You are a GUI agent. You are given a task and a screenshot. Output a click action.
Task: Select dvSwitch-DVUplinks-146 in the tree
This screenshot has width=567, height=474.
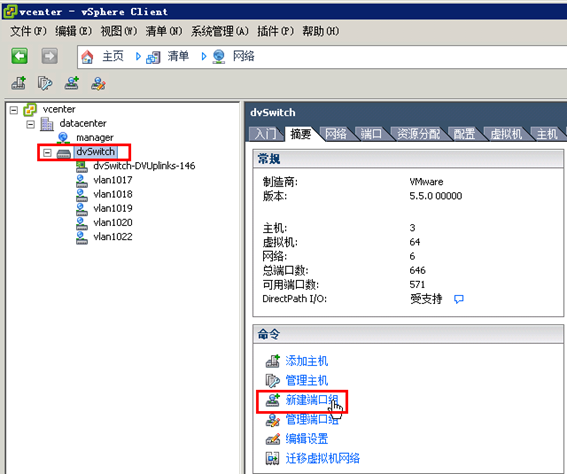[x=144, y=166]
